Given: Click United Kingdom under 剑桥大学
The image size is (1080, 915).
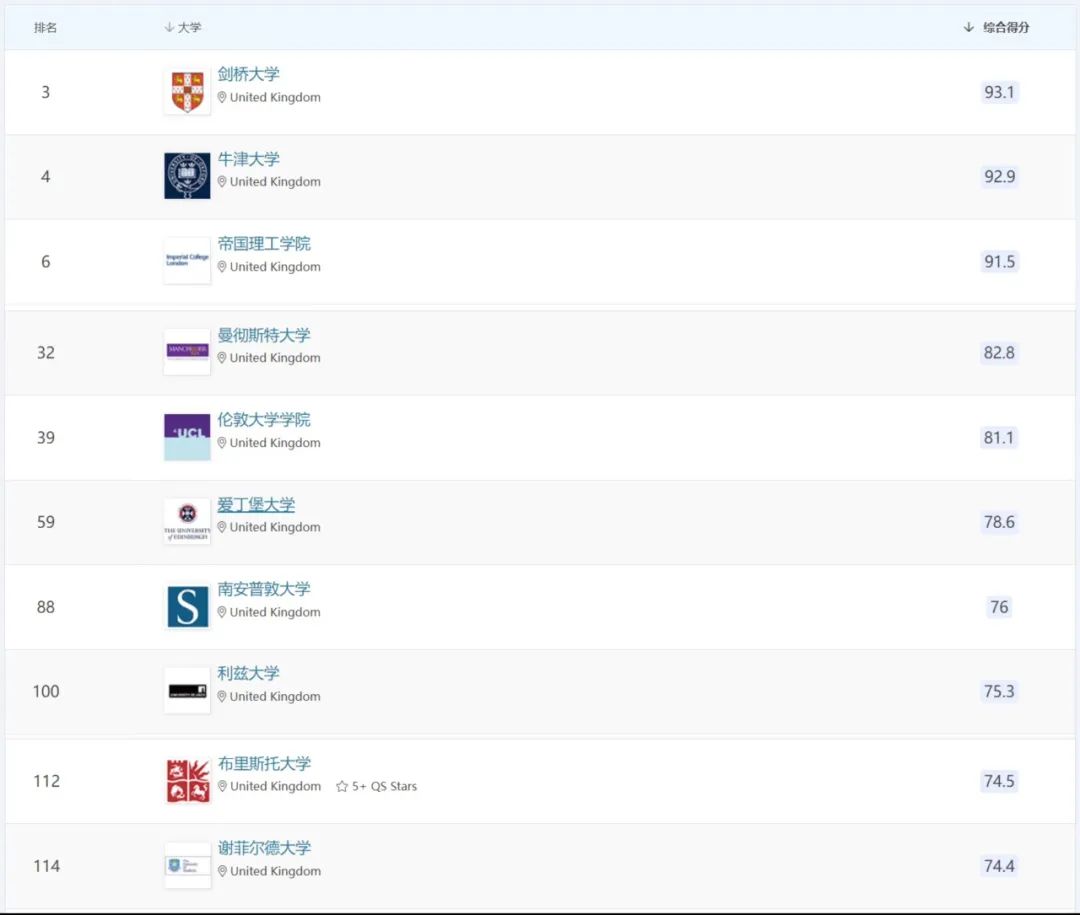Looking at the screenshot, I should click(x=275, y=97).
